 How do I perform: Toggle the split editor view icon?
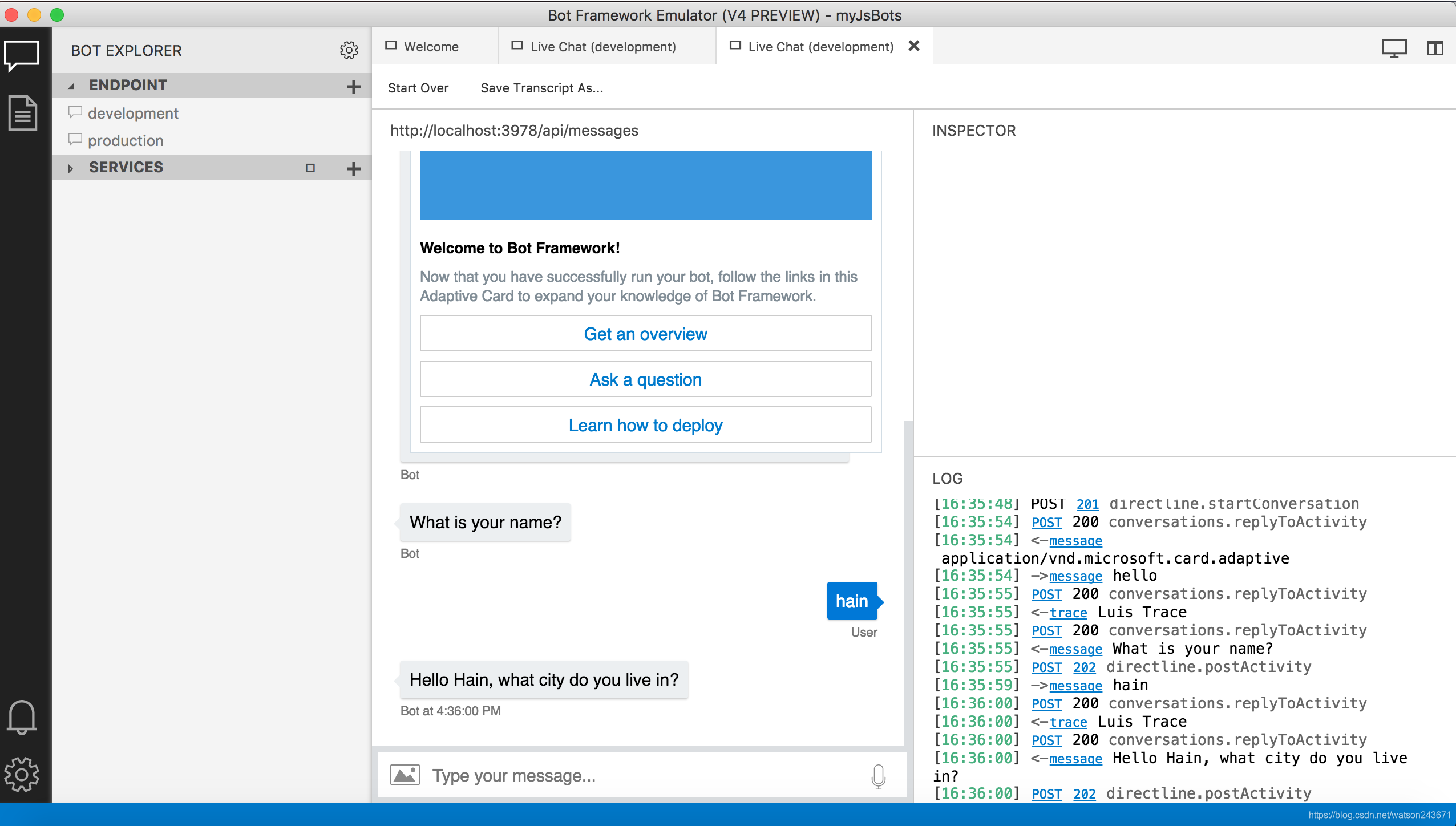pyautogui.click(x=1435, y=48)
